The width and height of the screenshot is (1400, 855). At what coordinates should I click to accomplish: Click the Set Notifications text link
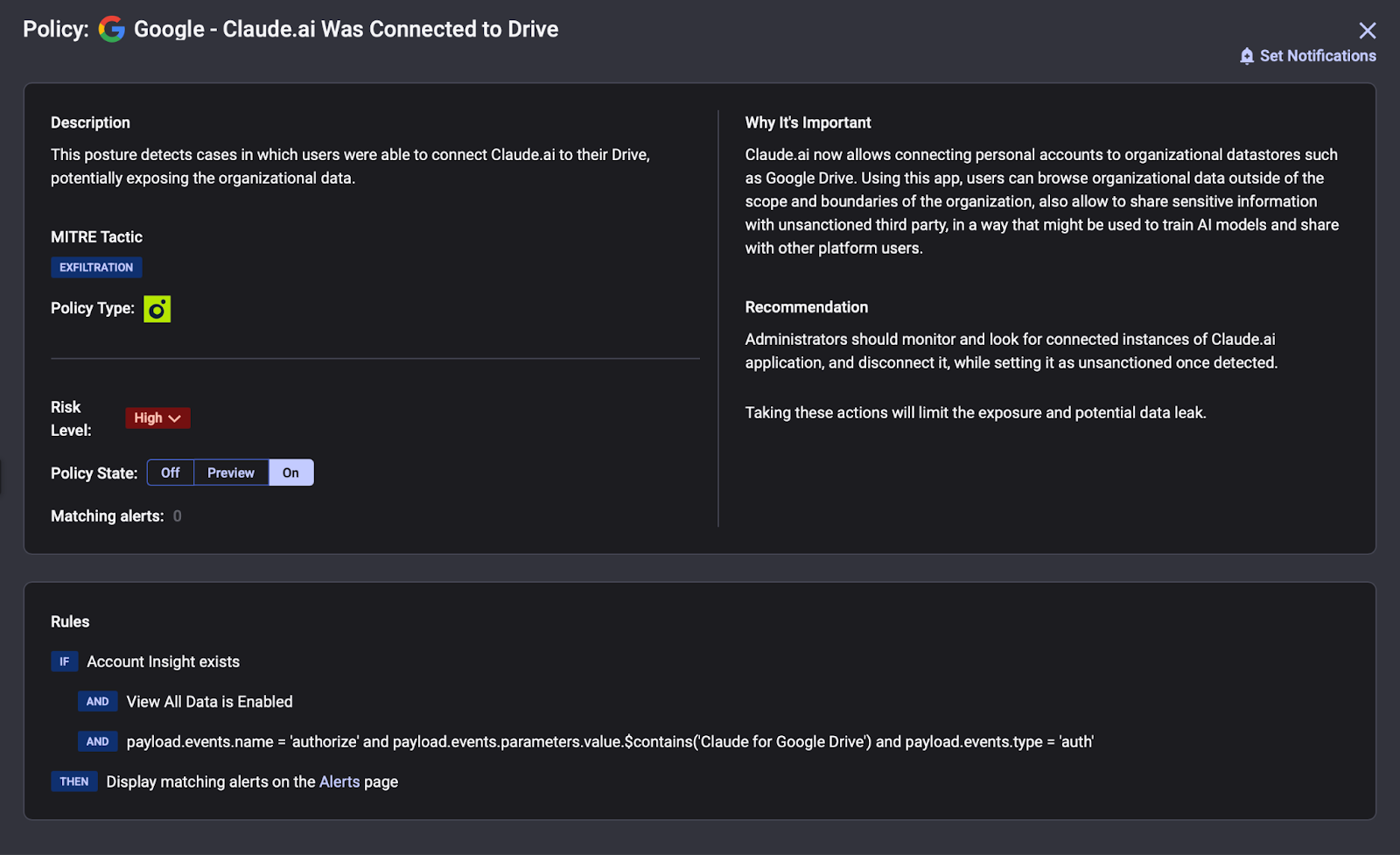[x=1318, y=56]
